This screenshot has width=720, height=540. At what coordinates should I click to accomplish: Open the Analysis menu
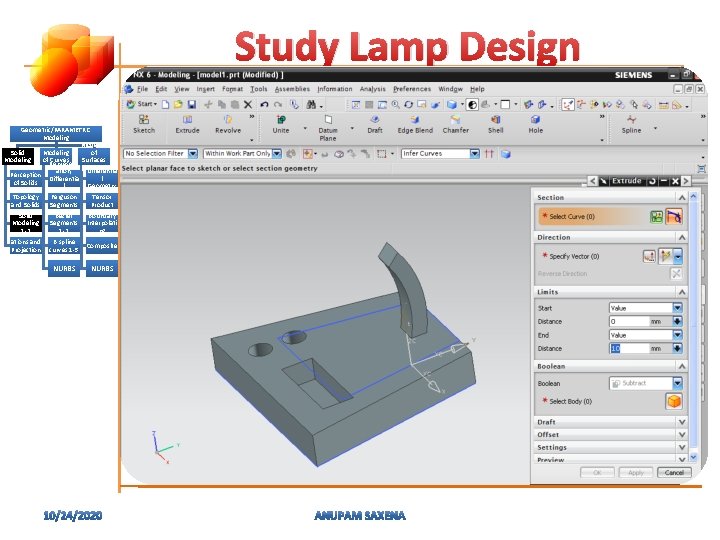[372, 89]
